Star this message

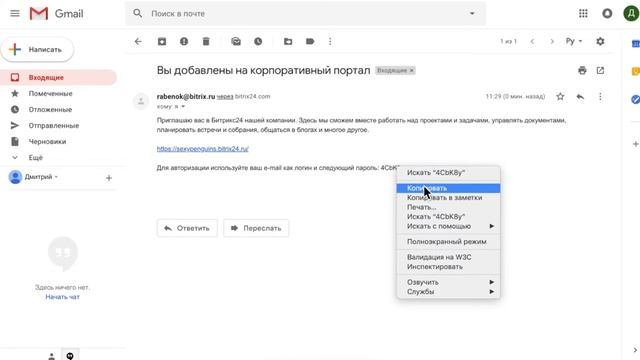pos(560,97)
